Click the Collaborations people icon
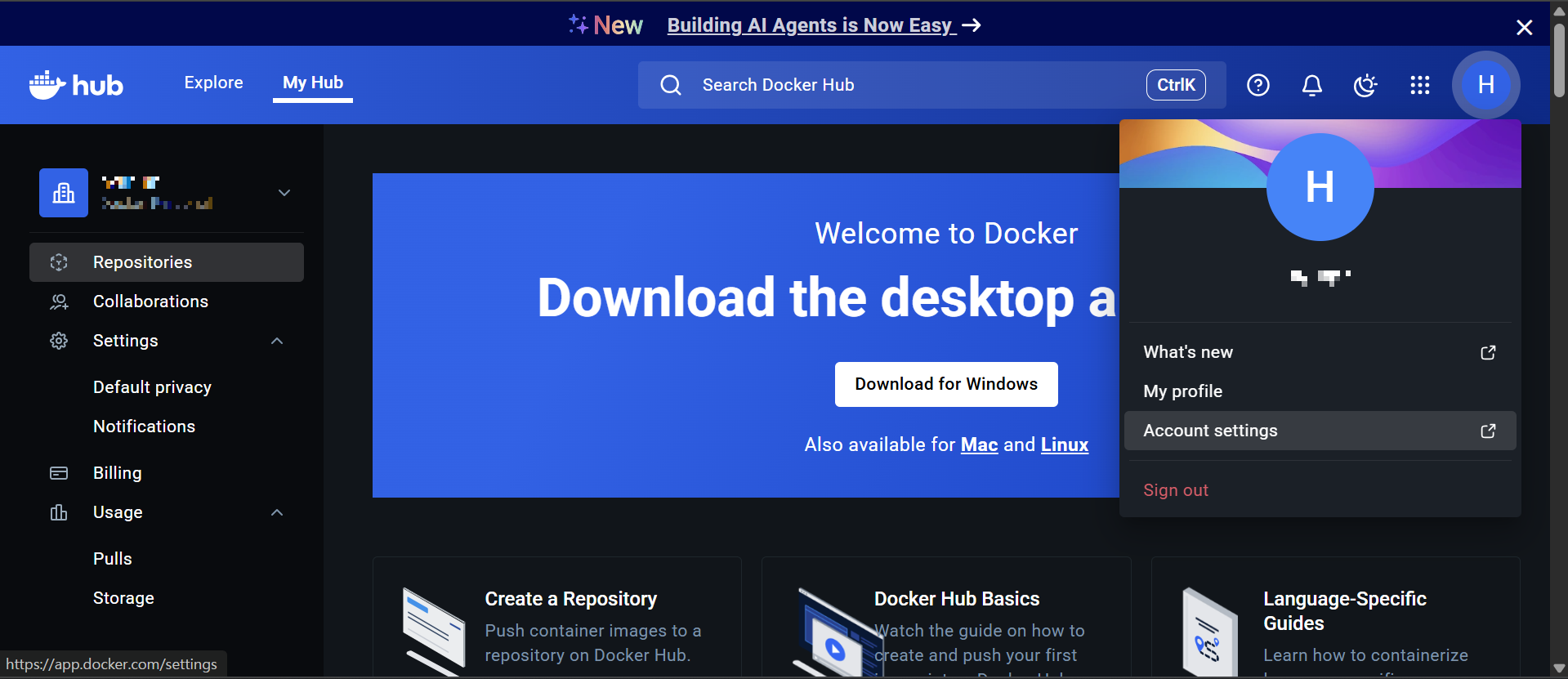Image resolution: width=1568 pixels, height=679 pixels. click(59, 302)
